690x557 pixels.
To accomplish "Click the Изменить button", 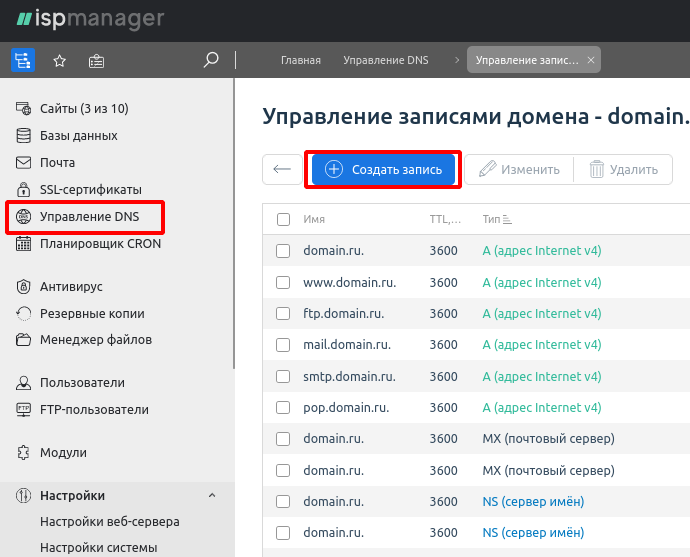I will click(519, 169).
